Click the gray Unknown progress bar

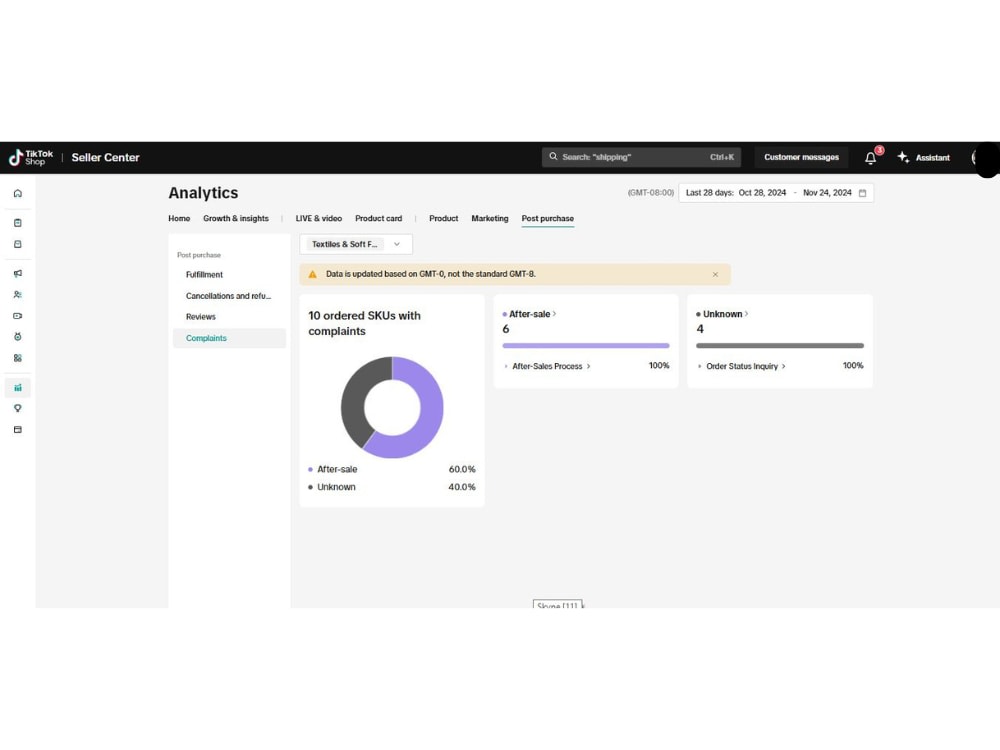point(780,346)
